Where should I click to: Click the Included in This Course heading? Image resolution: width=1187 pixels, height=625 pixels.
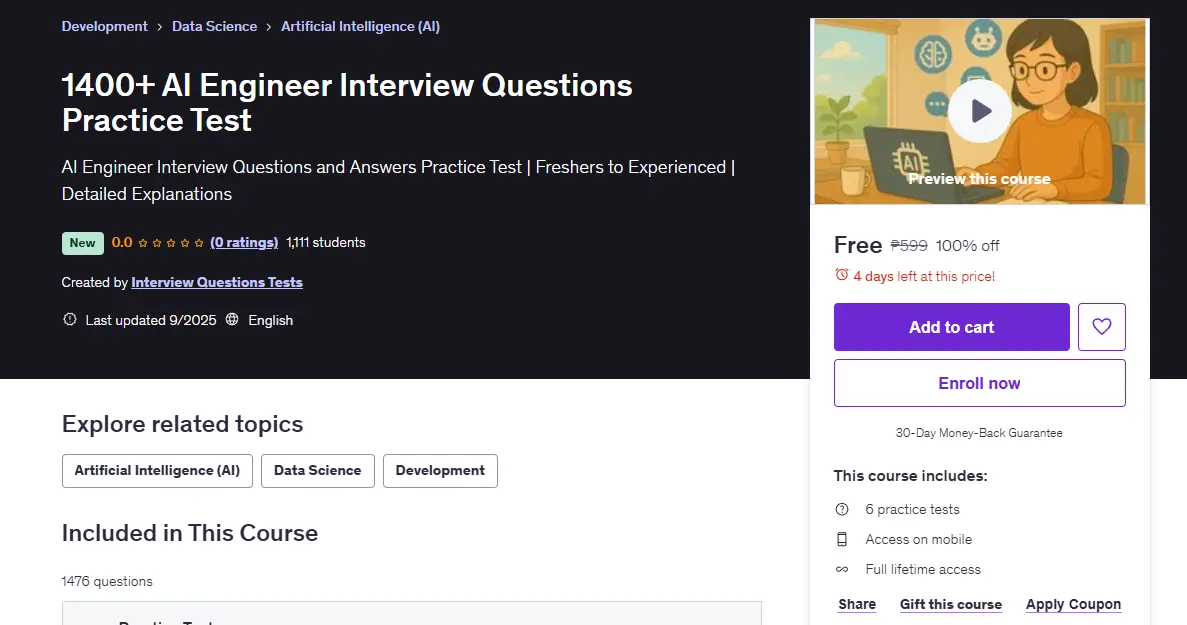pos(190,533)
